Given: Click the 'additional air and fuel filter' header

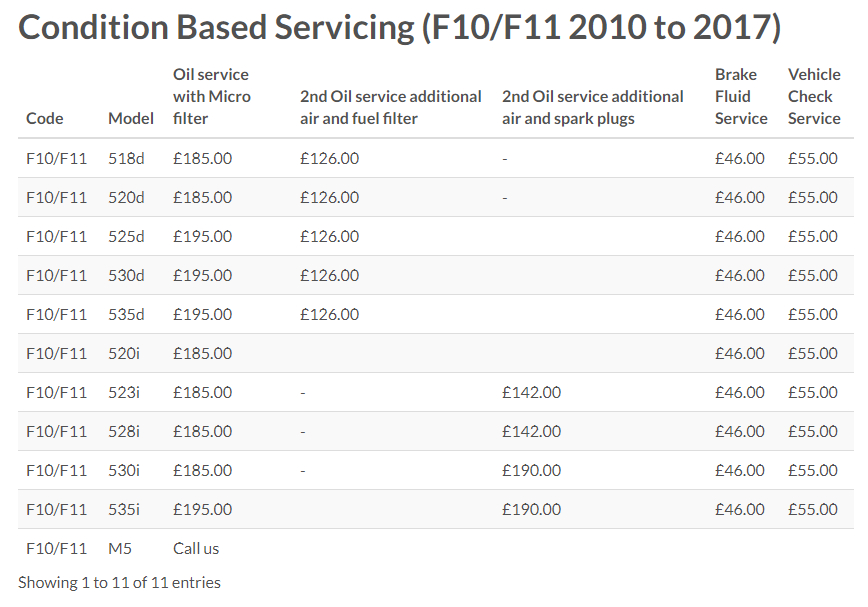Looking at the screenshot, I should point(390,107).
